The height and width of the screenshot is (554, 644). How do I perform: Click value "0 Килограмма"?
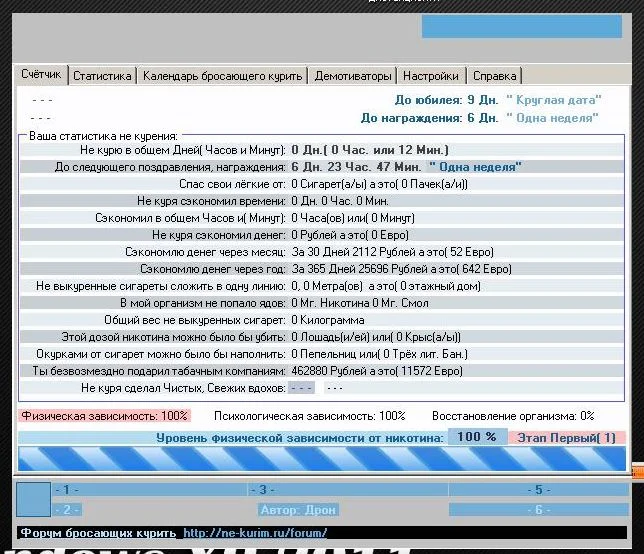[328, 320]
